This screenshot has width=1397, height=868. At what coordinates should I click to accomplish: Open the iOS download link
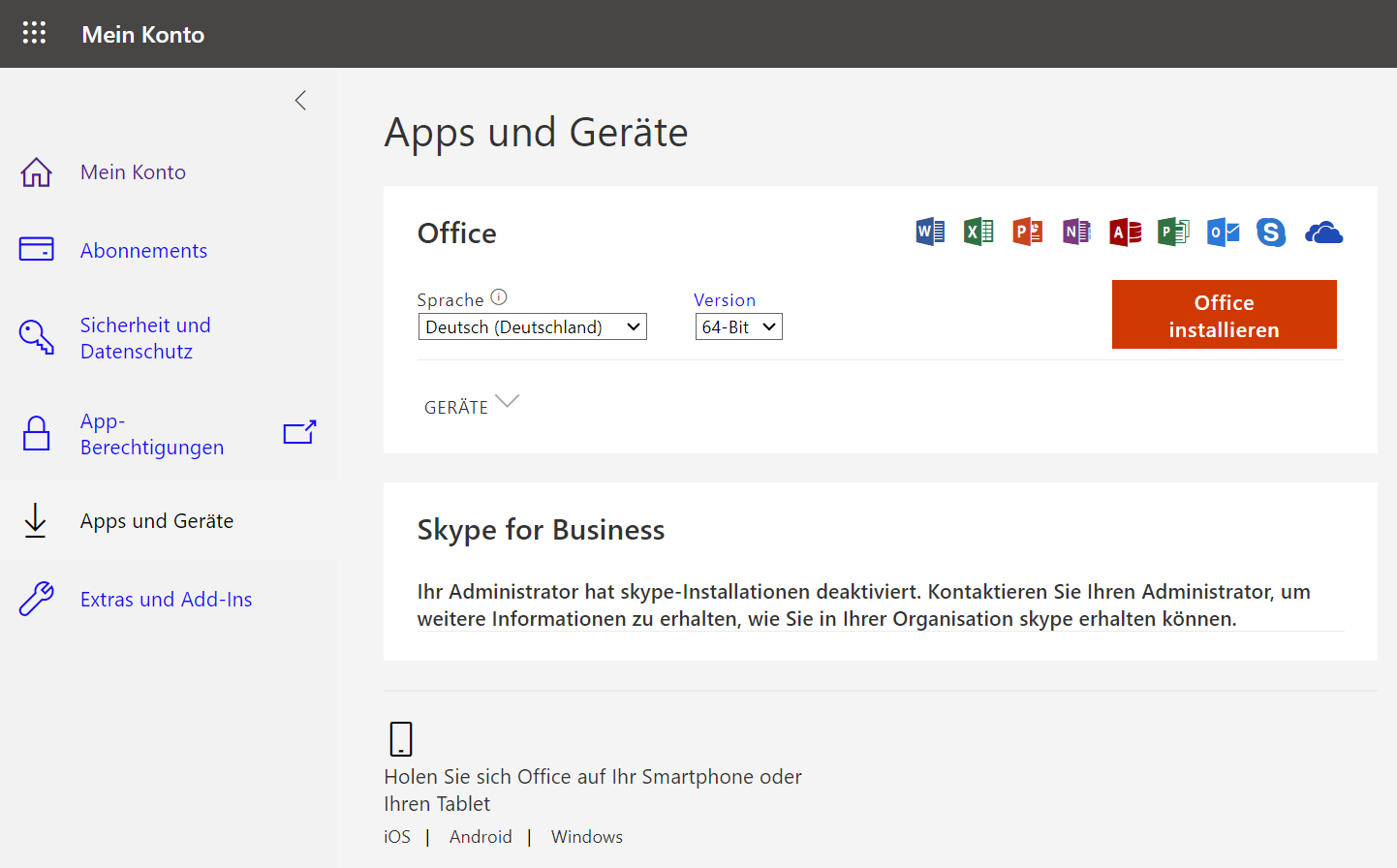point(397,837)
